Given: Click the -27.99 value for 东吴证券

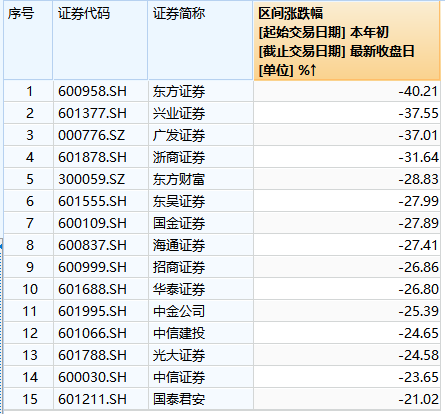Looking at the screenshot, I should [418, 201].
